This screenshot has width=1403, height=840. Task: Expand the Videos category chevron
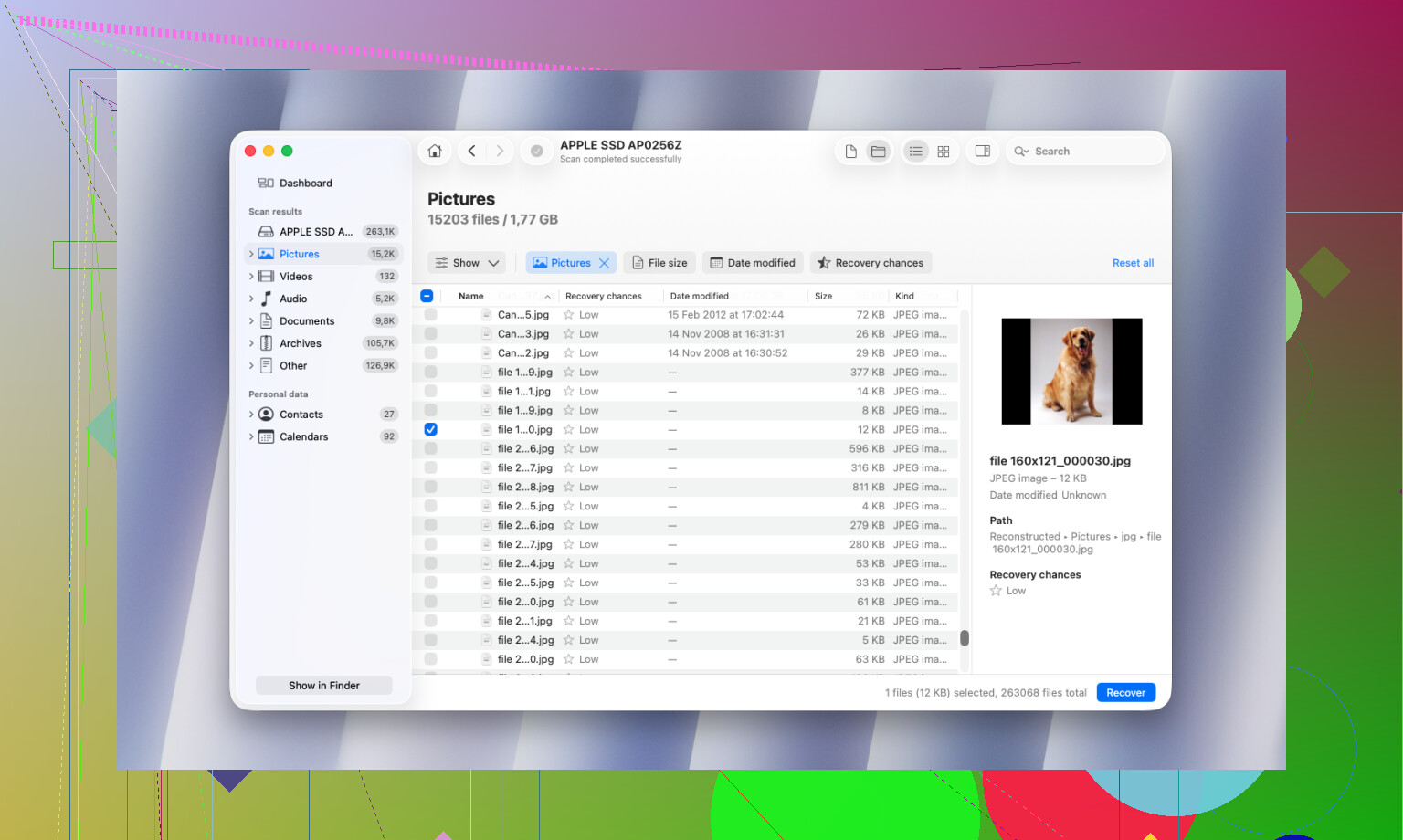point(251,277)
